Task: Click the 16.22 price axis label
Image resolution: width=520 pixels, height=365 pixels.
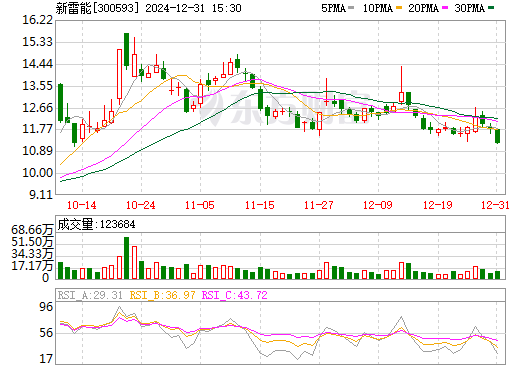Action: point(38,20)
